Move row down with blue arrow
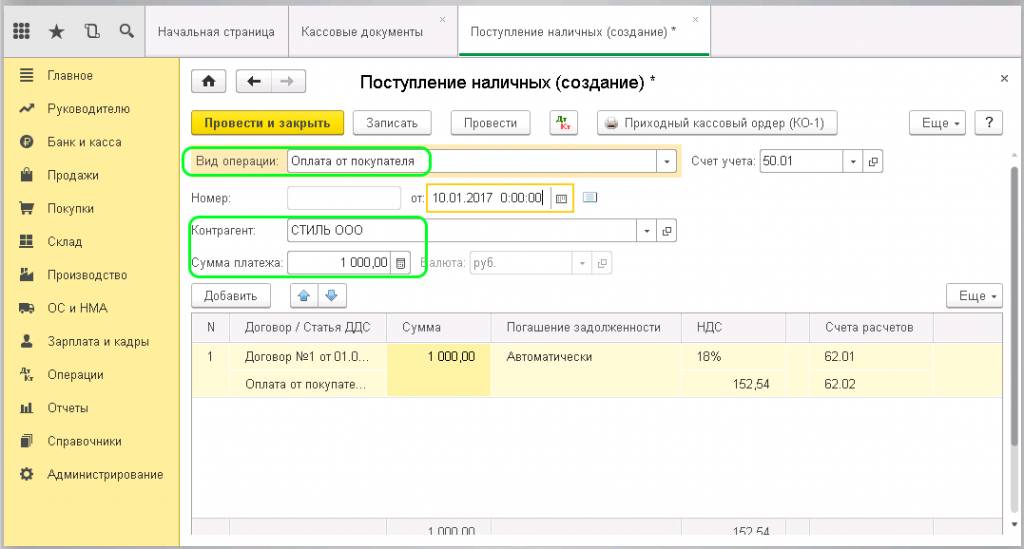 click(x=332, y=296)
